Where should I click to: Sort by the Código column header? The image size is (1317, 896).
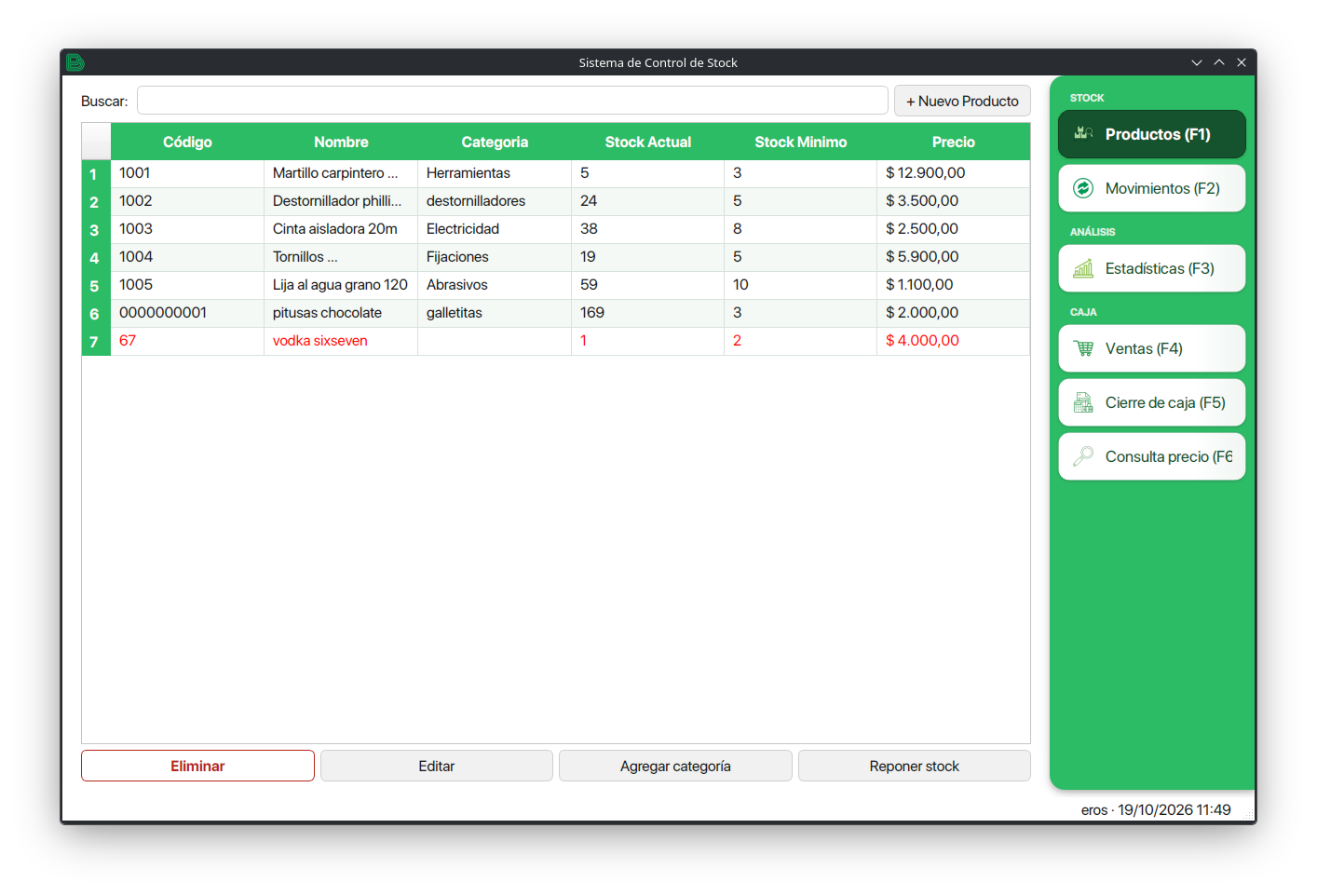[187, 142]
